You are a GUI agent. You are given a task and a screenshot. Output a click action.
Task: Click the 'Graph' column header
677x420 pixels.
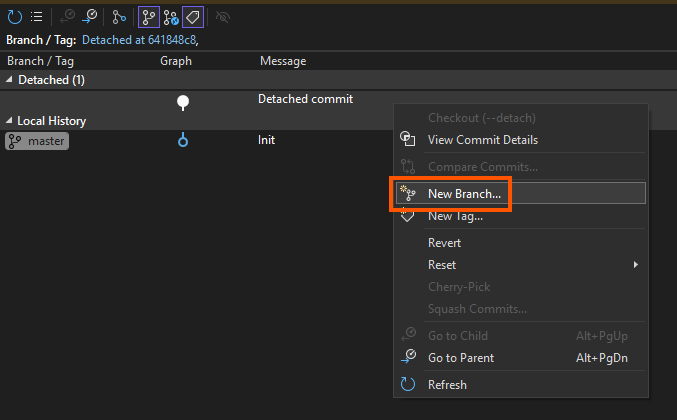click(176, 61)
